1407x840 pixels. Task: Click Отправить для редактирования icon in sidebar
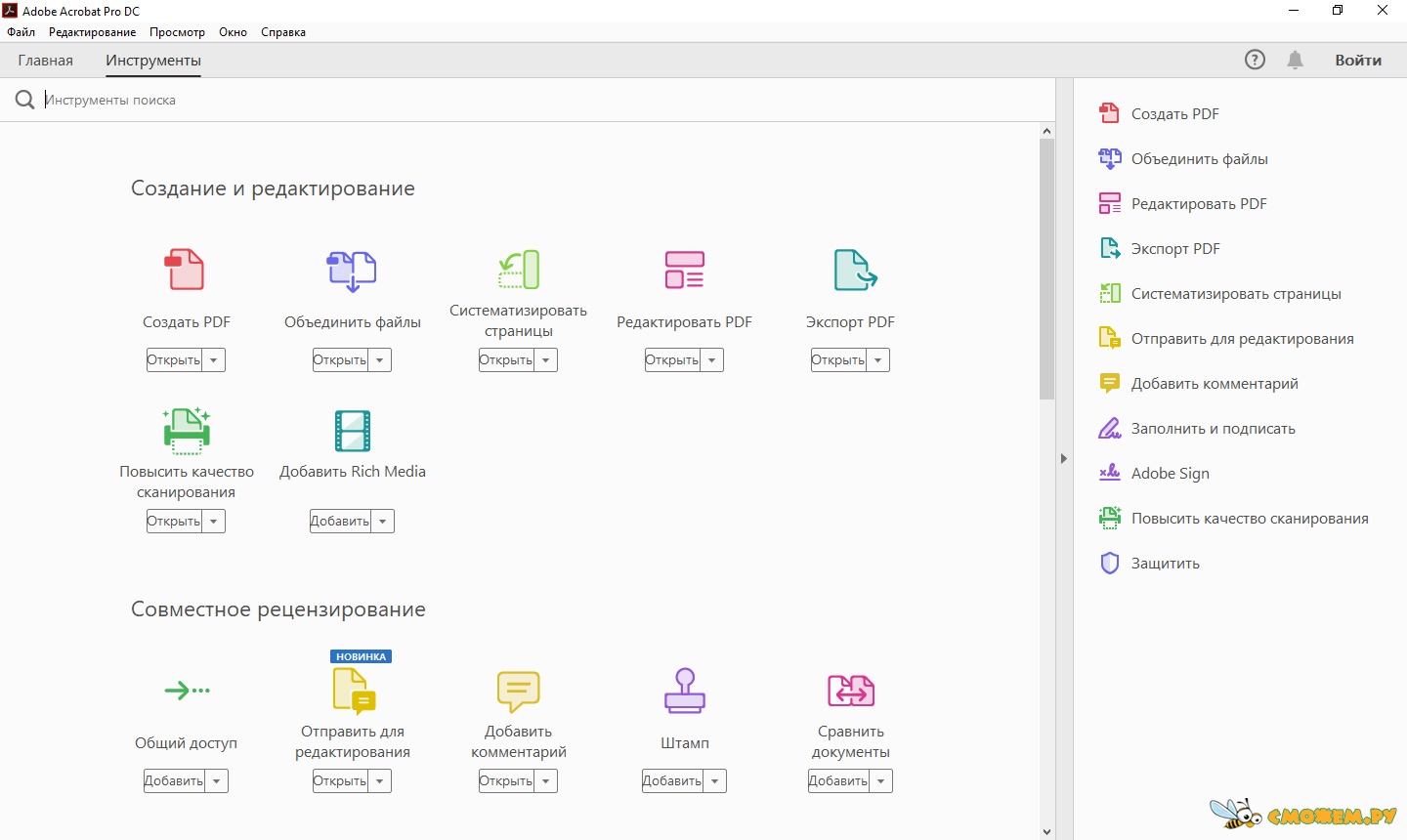click(x=1110, y=338)
